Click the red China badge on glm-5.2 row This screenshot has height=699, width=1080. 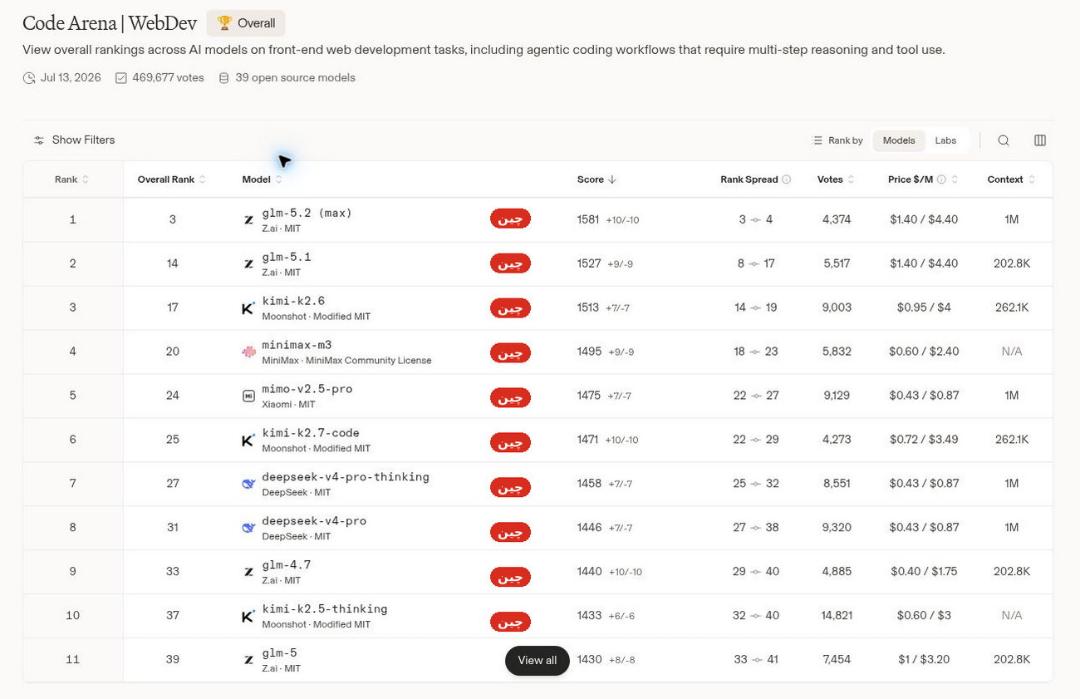pos(510,220)
